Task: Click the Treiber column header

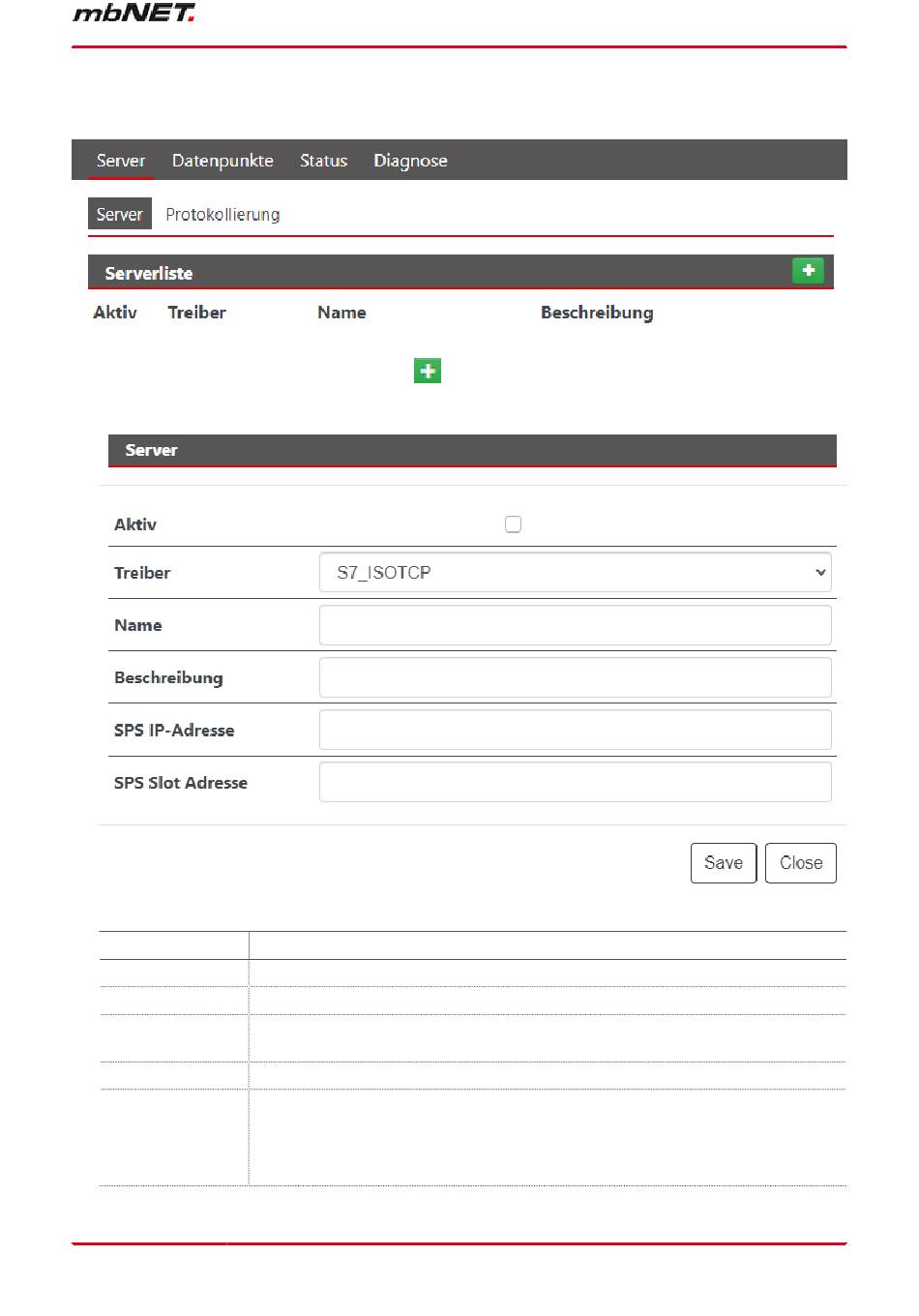Action: [196, 313]
